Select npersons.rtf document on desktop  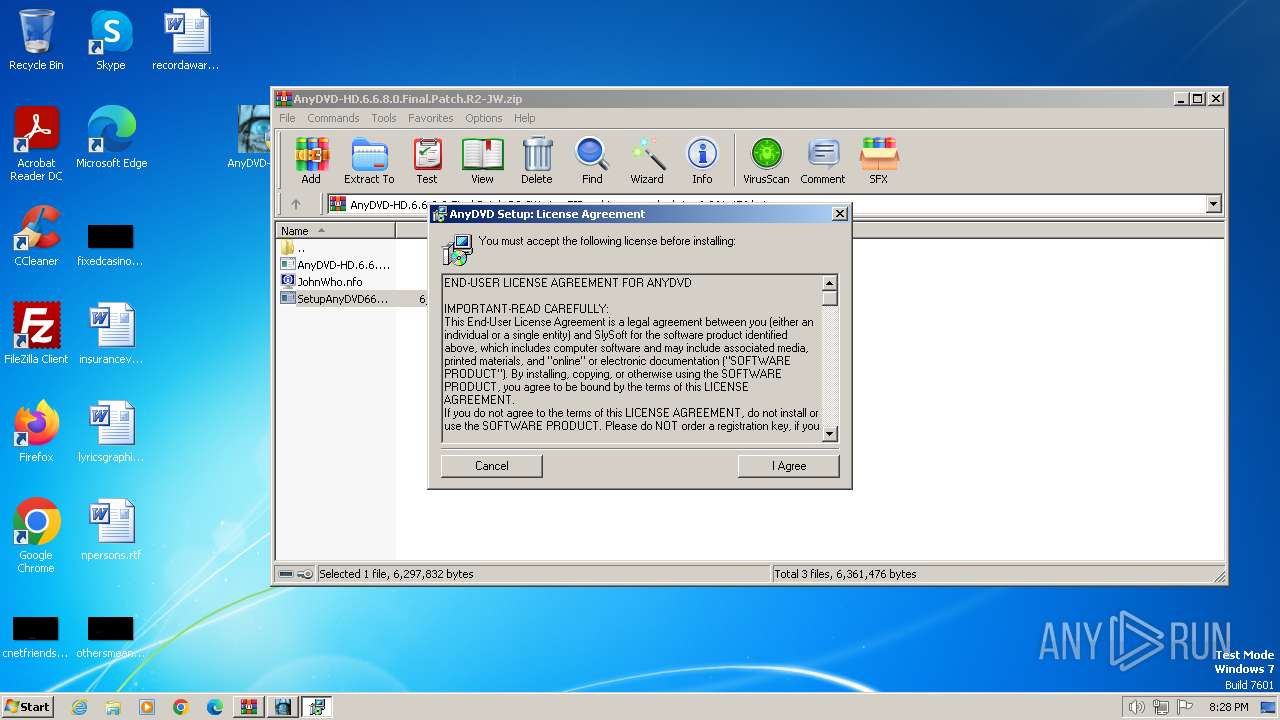[x=111, y=530]
